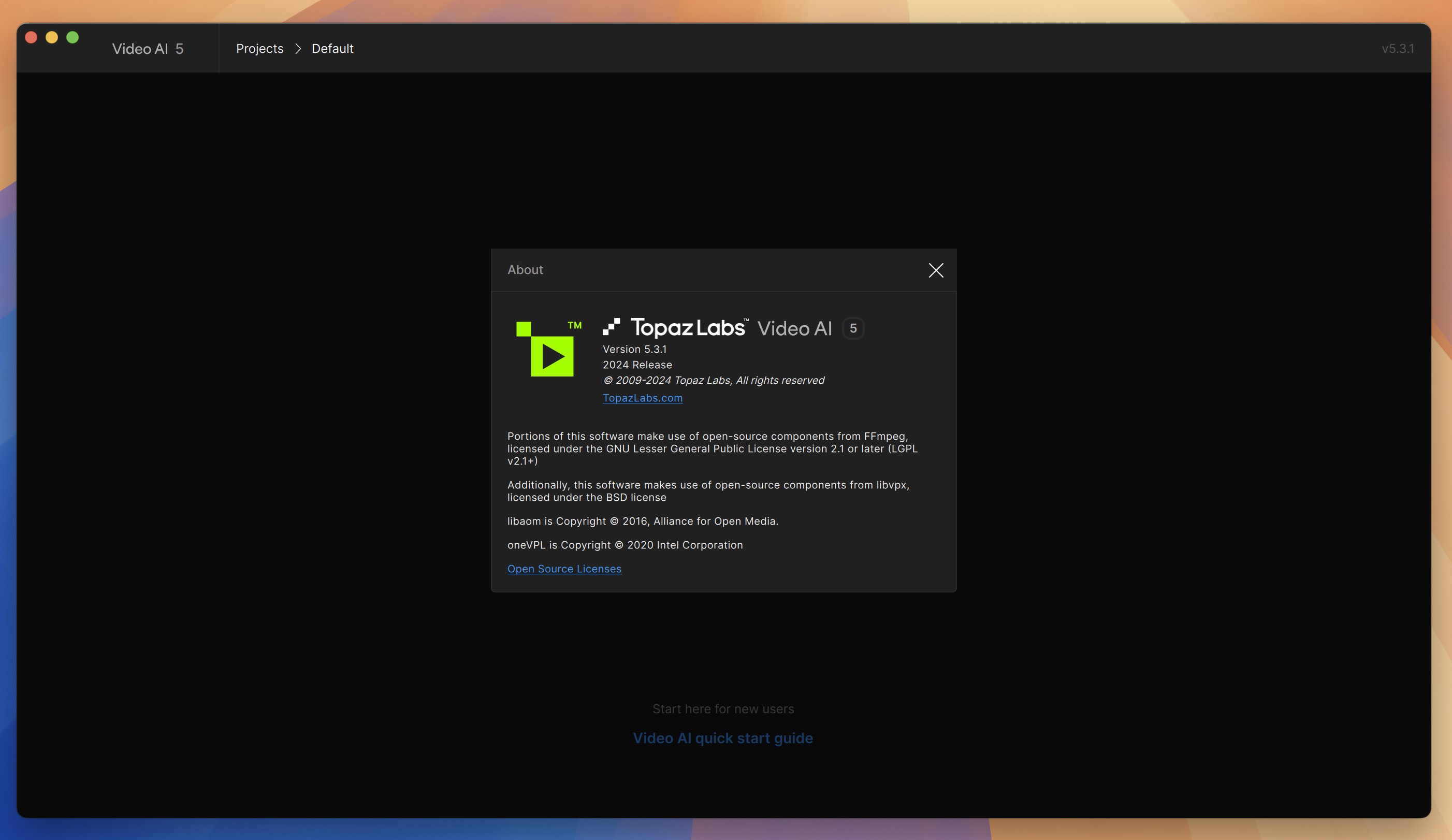Image resolution: width=1452 pixels, height=840 pixels.
Task: Click the "2024 Release" text
Action: 637,365
